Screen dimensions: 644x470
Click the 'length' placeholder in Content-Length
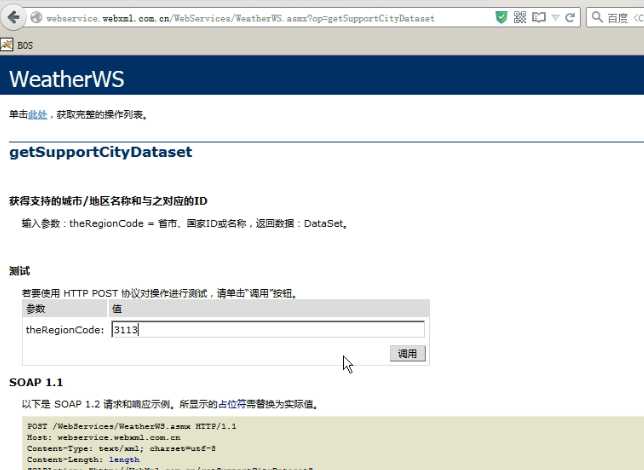(124, 460)
